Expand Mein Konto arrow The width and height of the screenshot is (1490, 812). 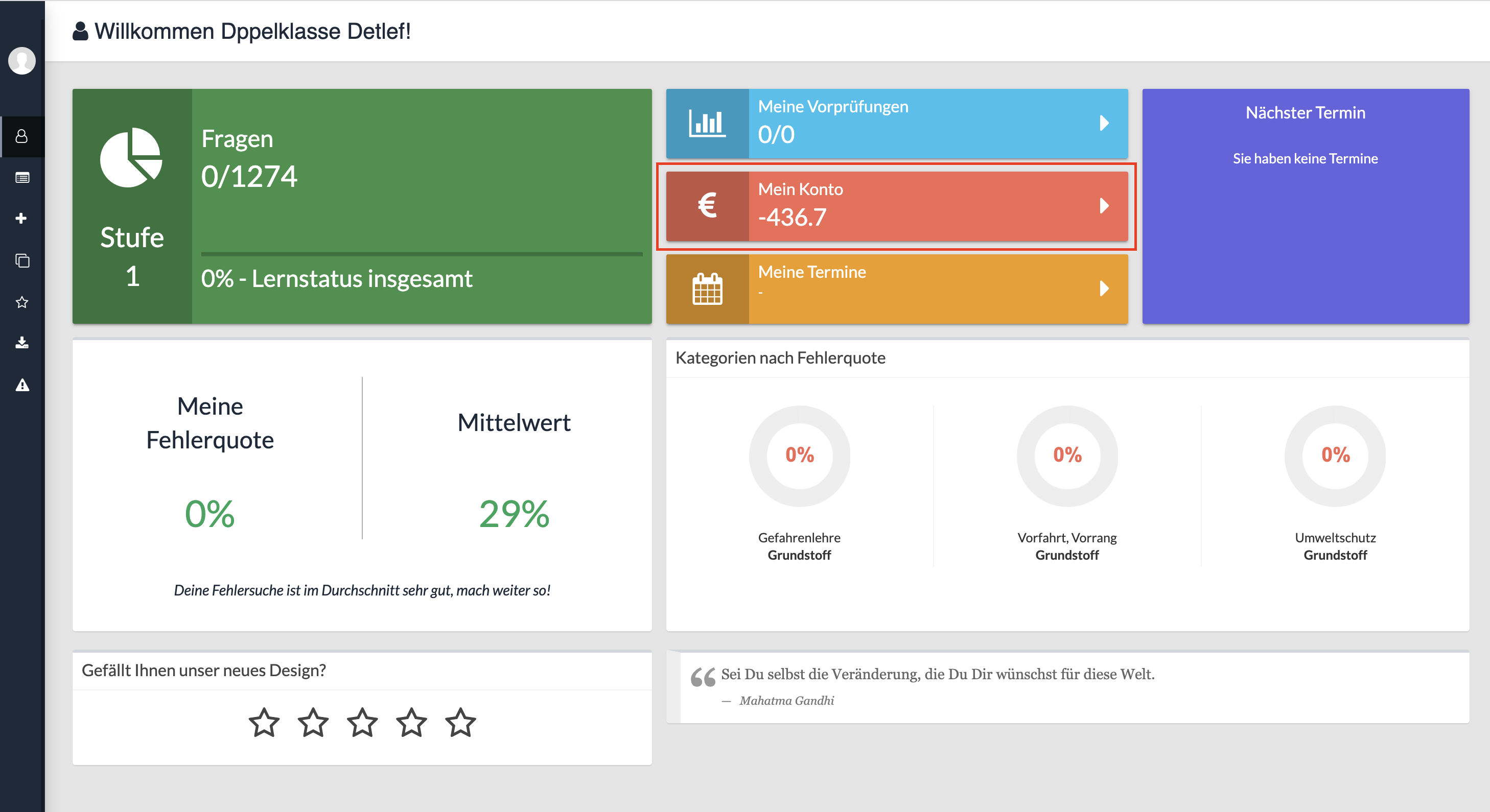(x=1104, y=206)
